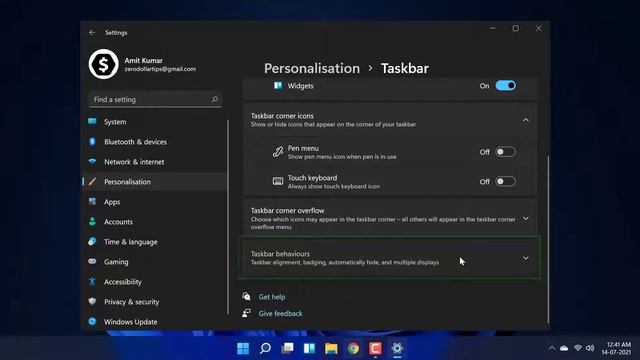Viewport: 640px width, 360px height.
Task: Click the search magnifier in Find a setting
Action: point(215,99)
